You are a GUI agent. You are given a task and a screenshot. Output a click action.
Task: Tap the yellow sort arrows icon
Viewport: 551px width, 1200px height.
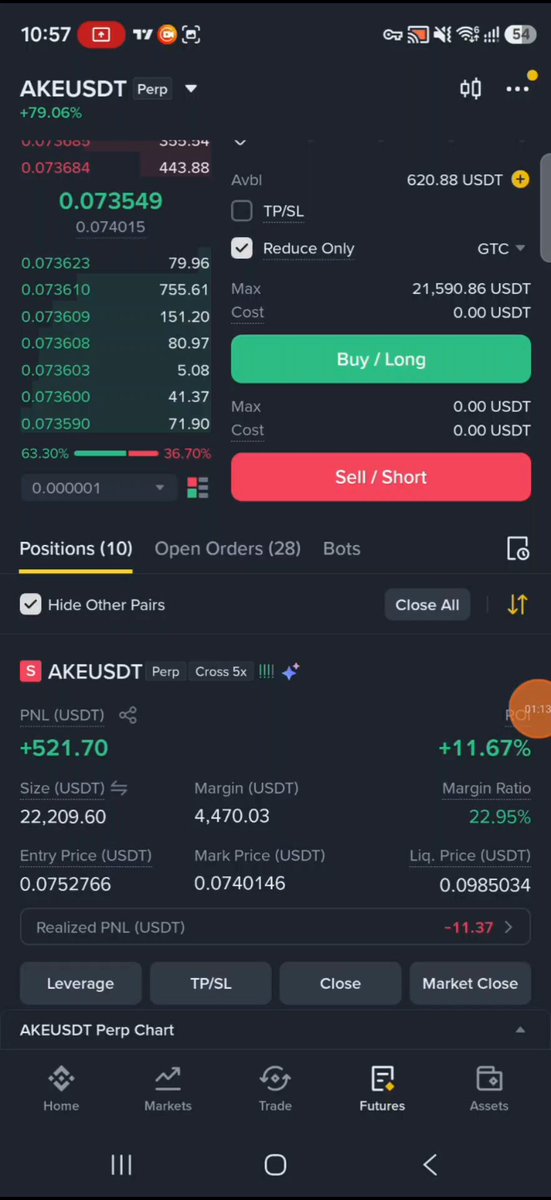(x=517, y=604)
